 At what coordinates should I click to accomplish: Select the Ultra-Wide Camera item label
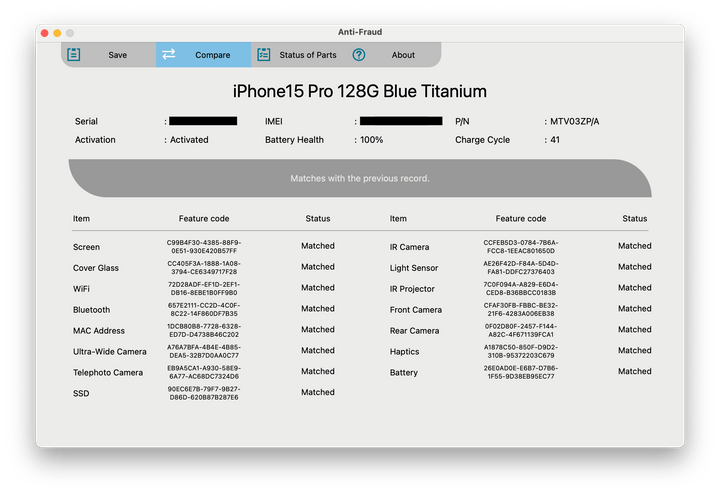coord(110,352)
